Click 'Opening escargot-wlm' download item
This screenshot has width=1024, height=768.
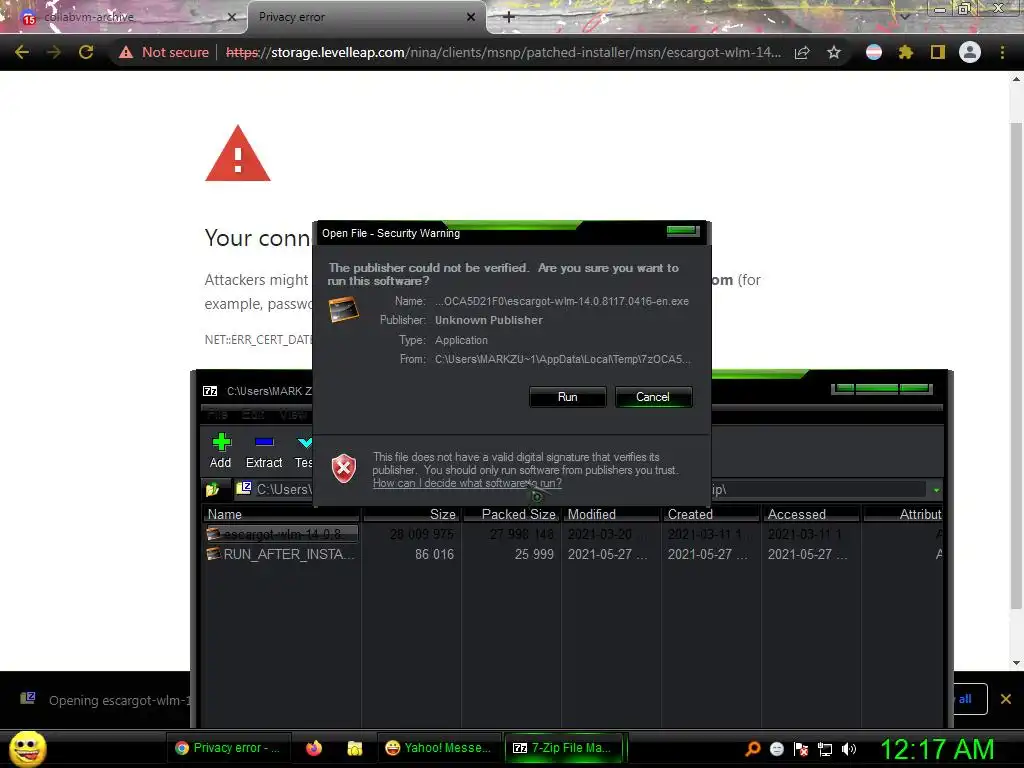(104, 700)
